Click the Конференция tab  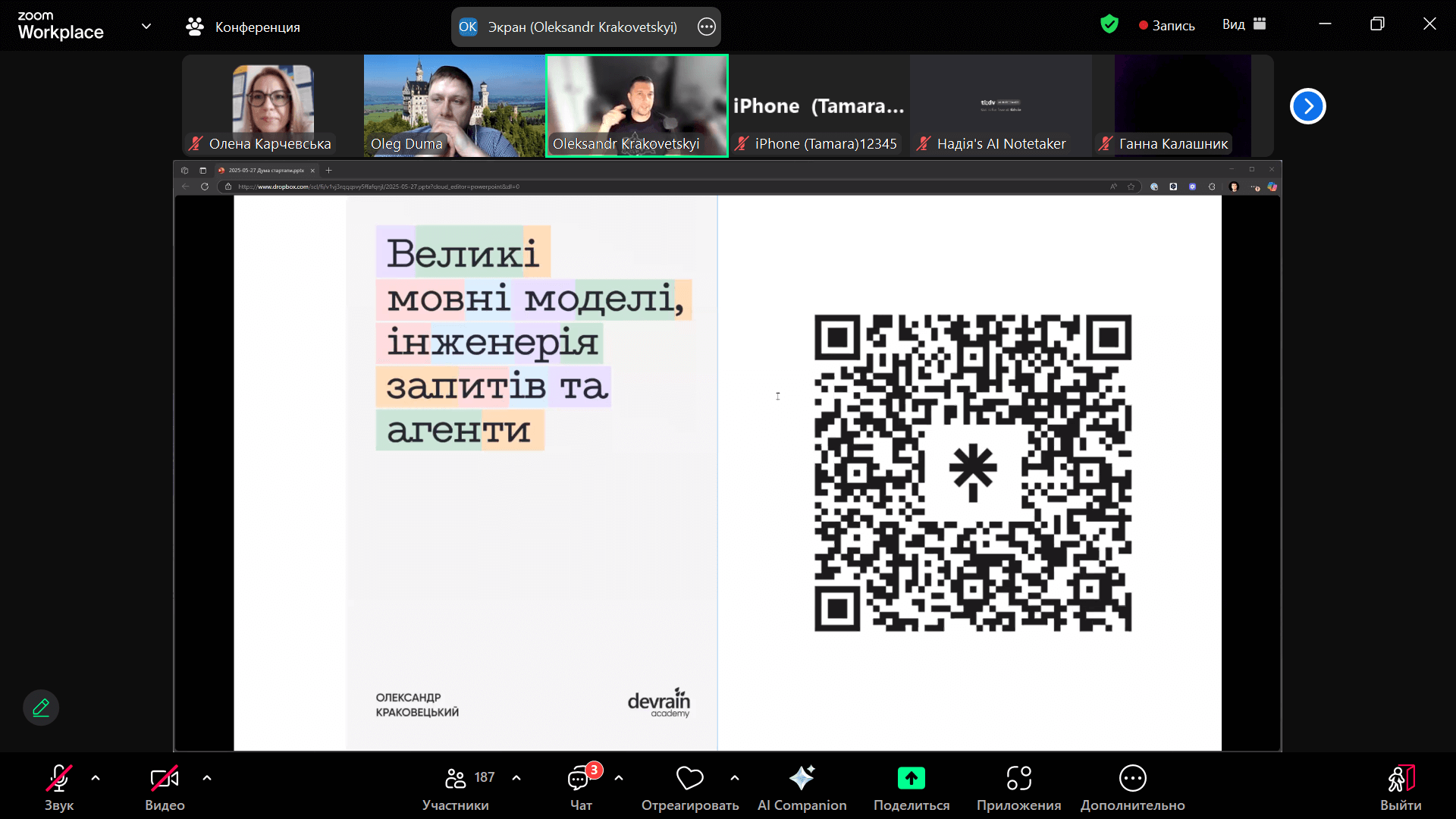243,27
